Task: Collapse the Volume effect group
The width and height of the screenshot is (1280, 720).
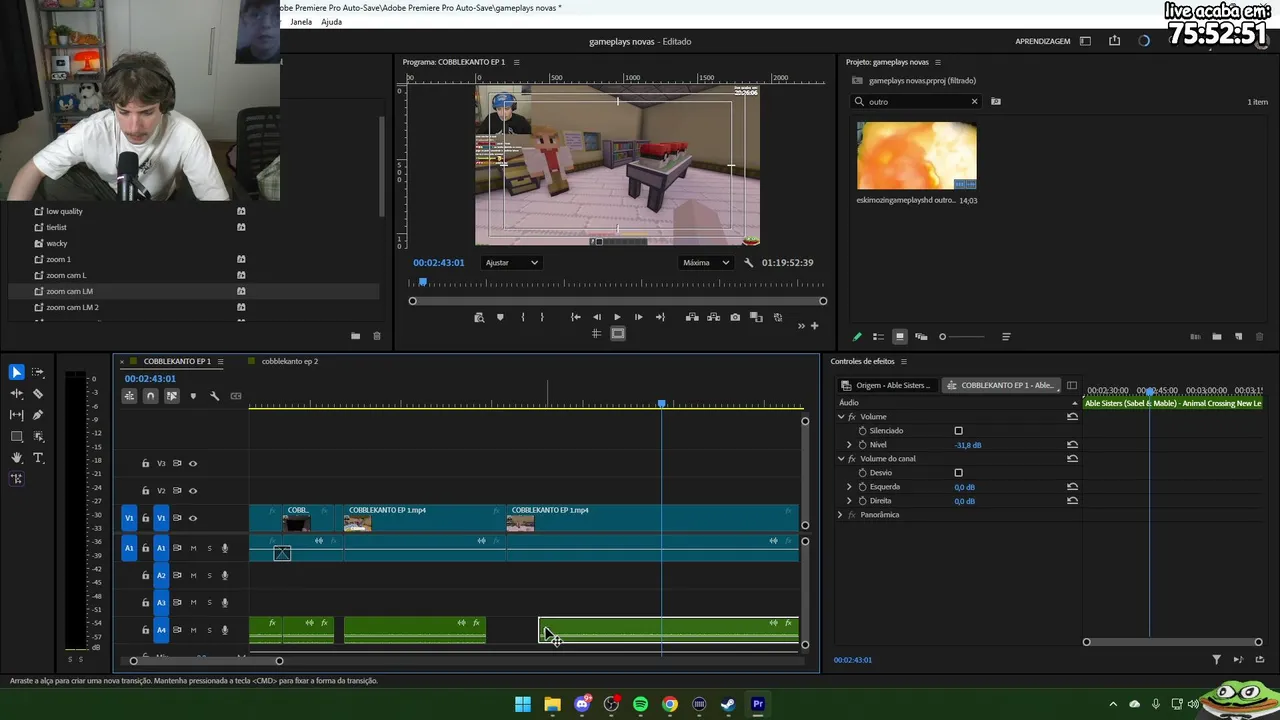Action: (x=841, y=417)
